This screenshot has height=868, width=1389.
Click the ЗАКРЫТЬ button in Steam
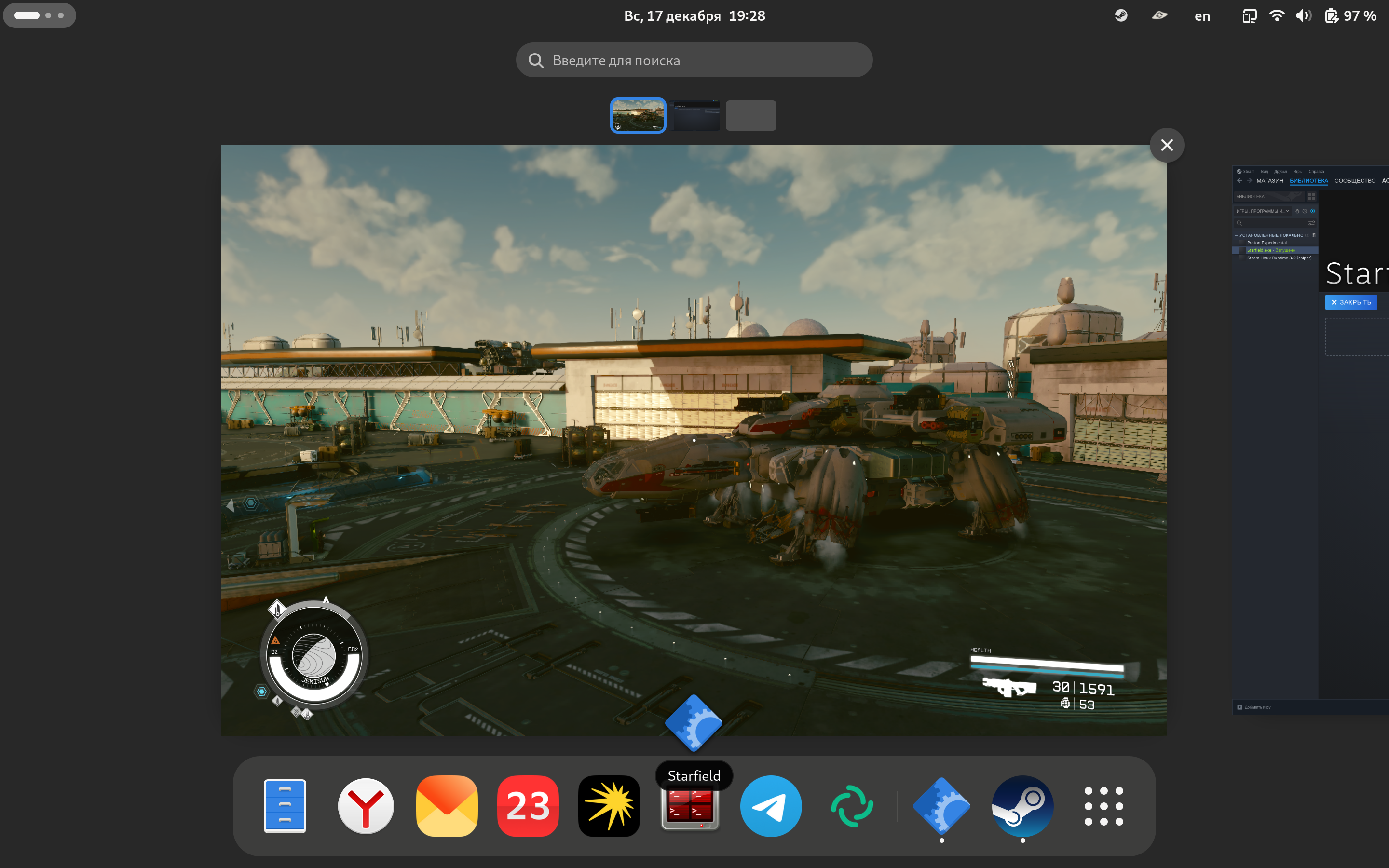coord(1351,302)
